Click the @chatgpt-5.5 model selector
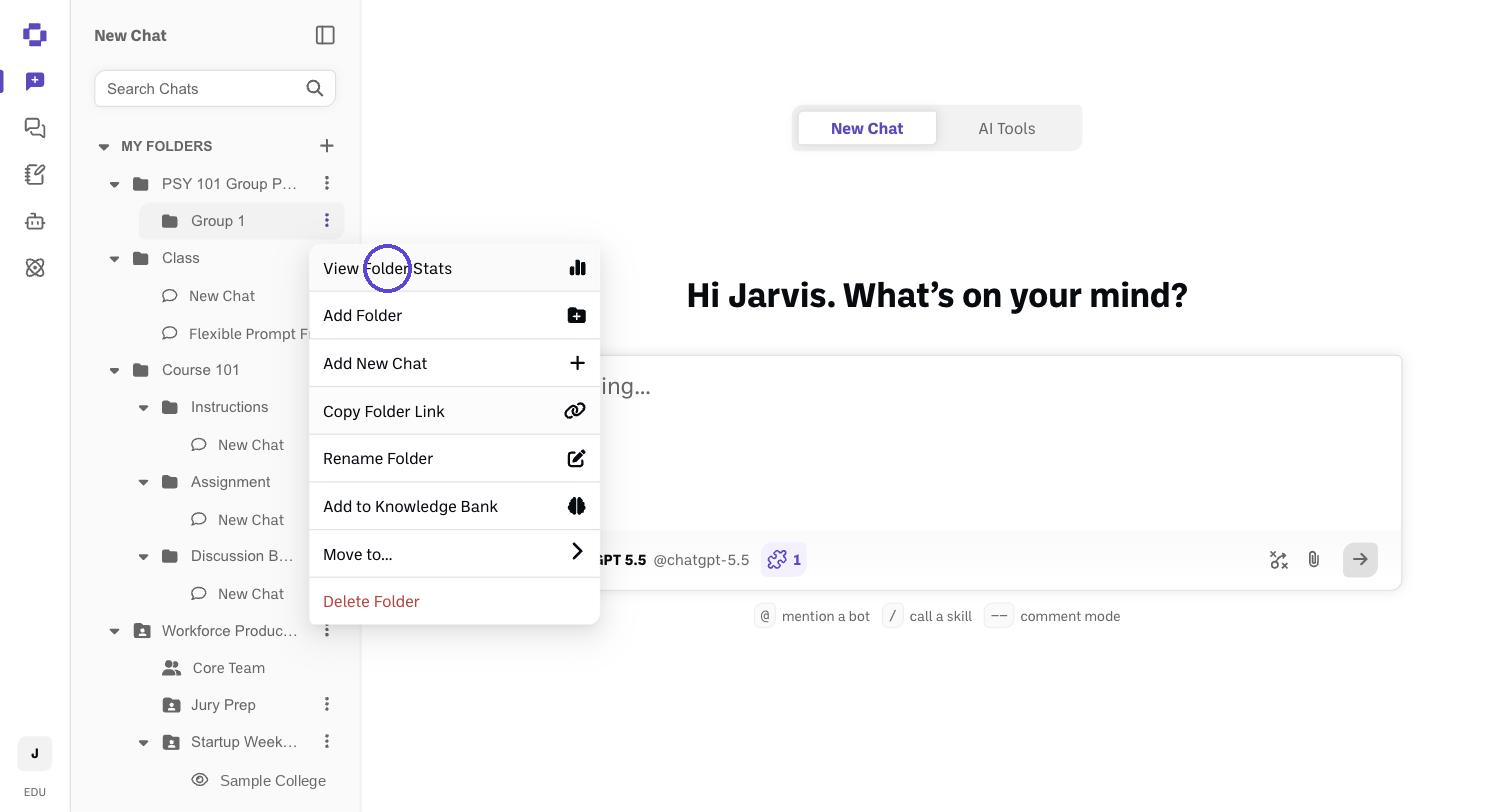 (x=701, y=560)
